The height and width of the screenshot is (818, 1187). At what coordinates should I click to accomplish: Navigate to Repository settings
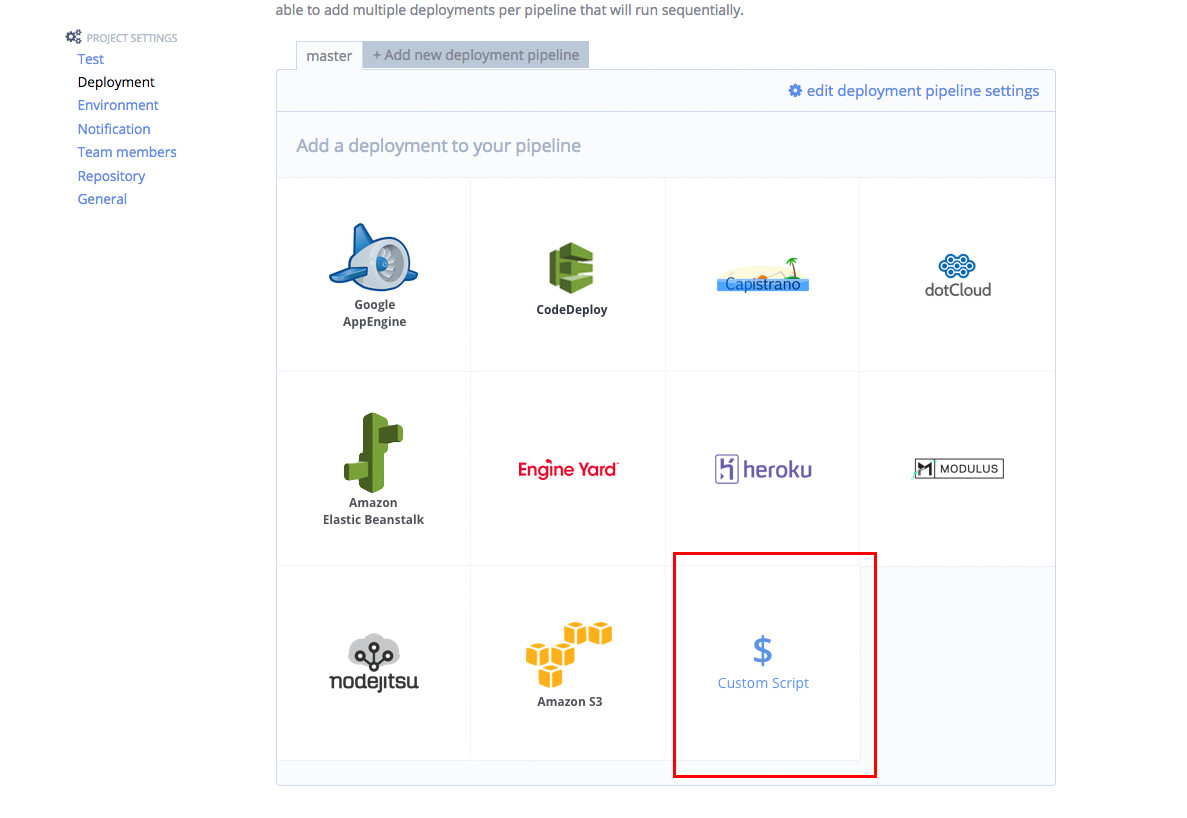coord(111,175)
